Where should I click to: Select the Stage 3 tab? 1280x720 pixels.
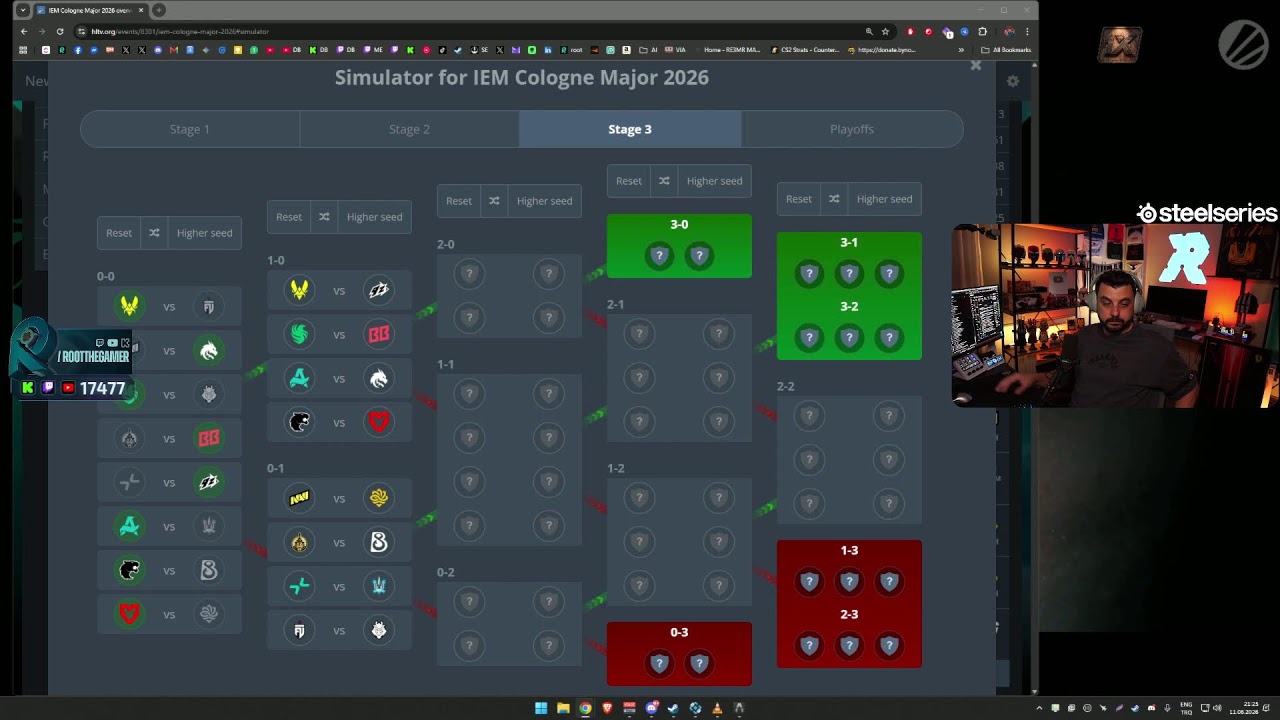(x=630, y=129)
